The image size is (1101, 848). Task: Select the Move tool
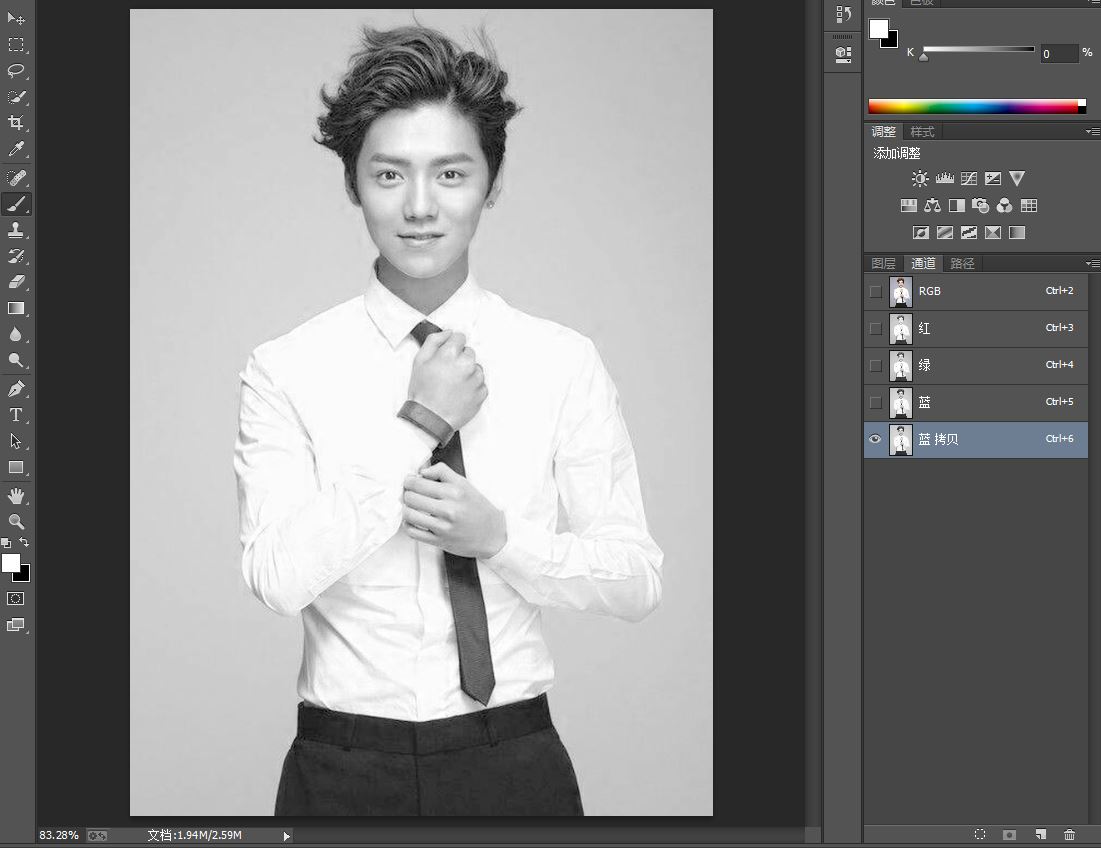coord(16,19)
